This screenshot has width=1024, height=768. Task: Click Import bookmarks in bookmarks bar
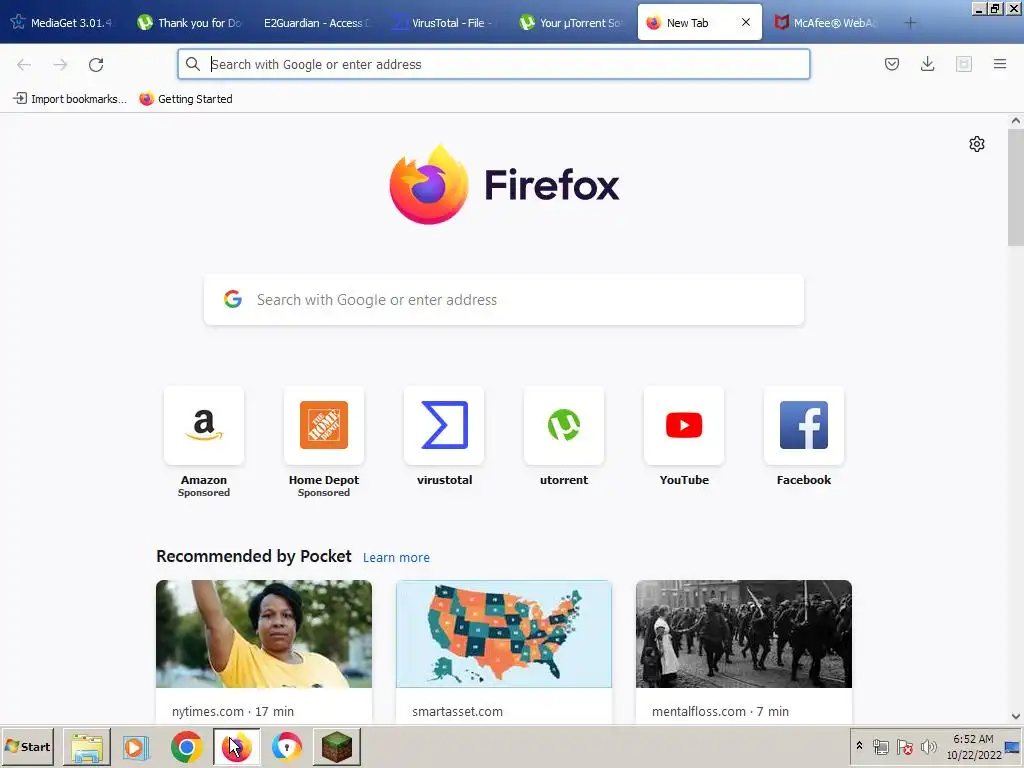[70, 99]
